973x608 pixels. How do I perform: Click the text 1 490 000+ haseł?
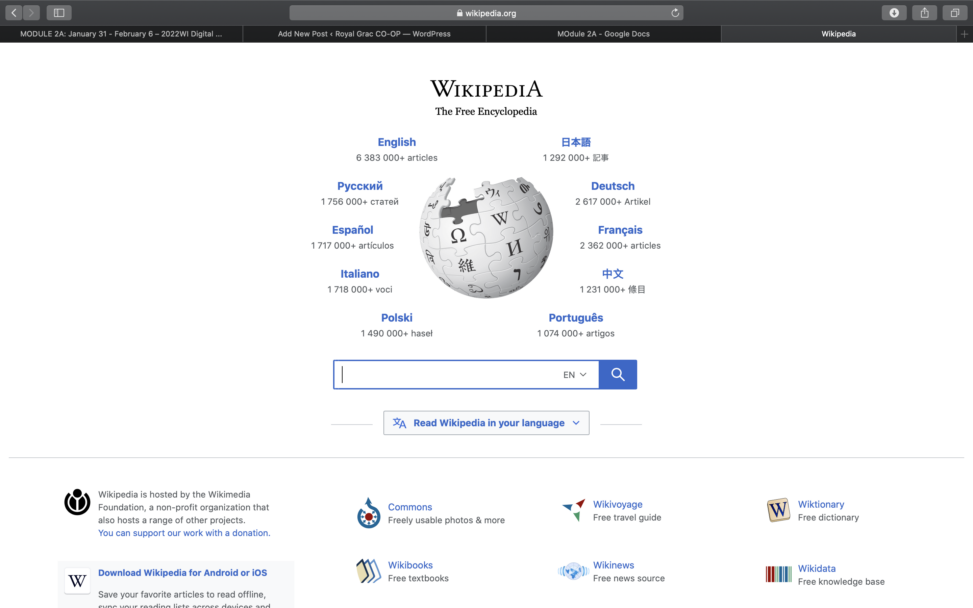tap(397, 333)
